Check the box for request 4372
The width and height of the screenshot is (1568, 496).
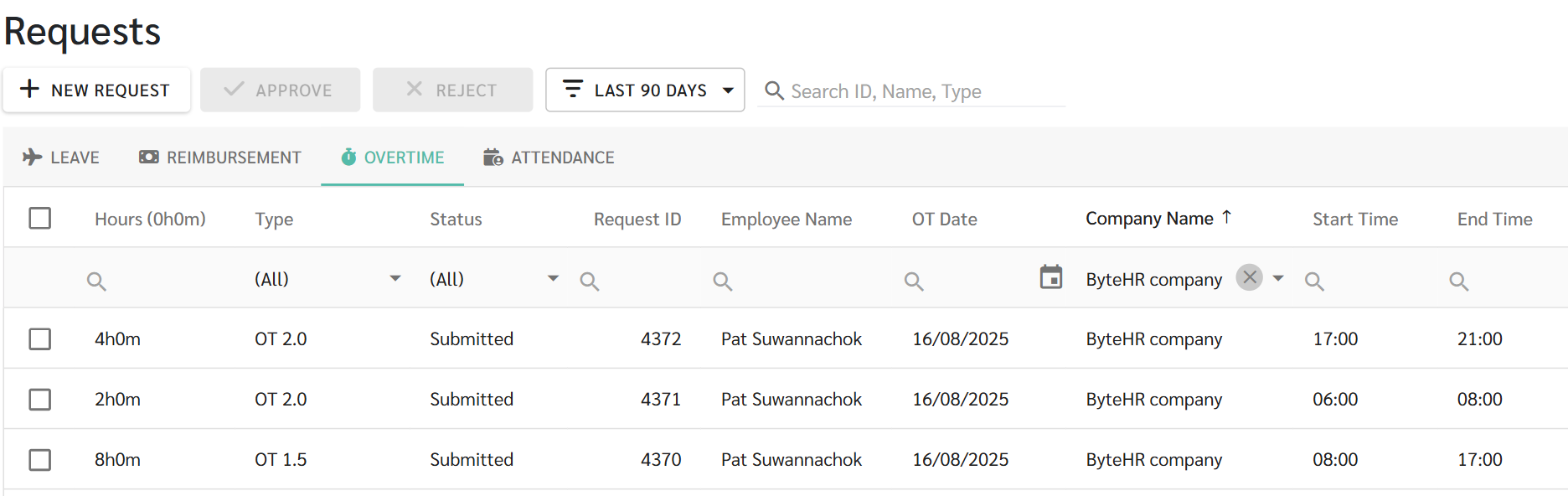(40, 339)
